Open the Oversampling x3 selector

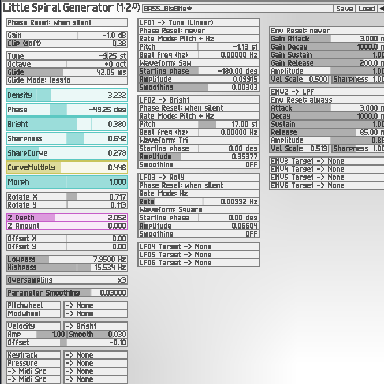[x=67, y=280]
